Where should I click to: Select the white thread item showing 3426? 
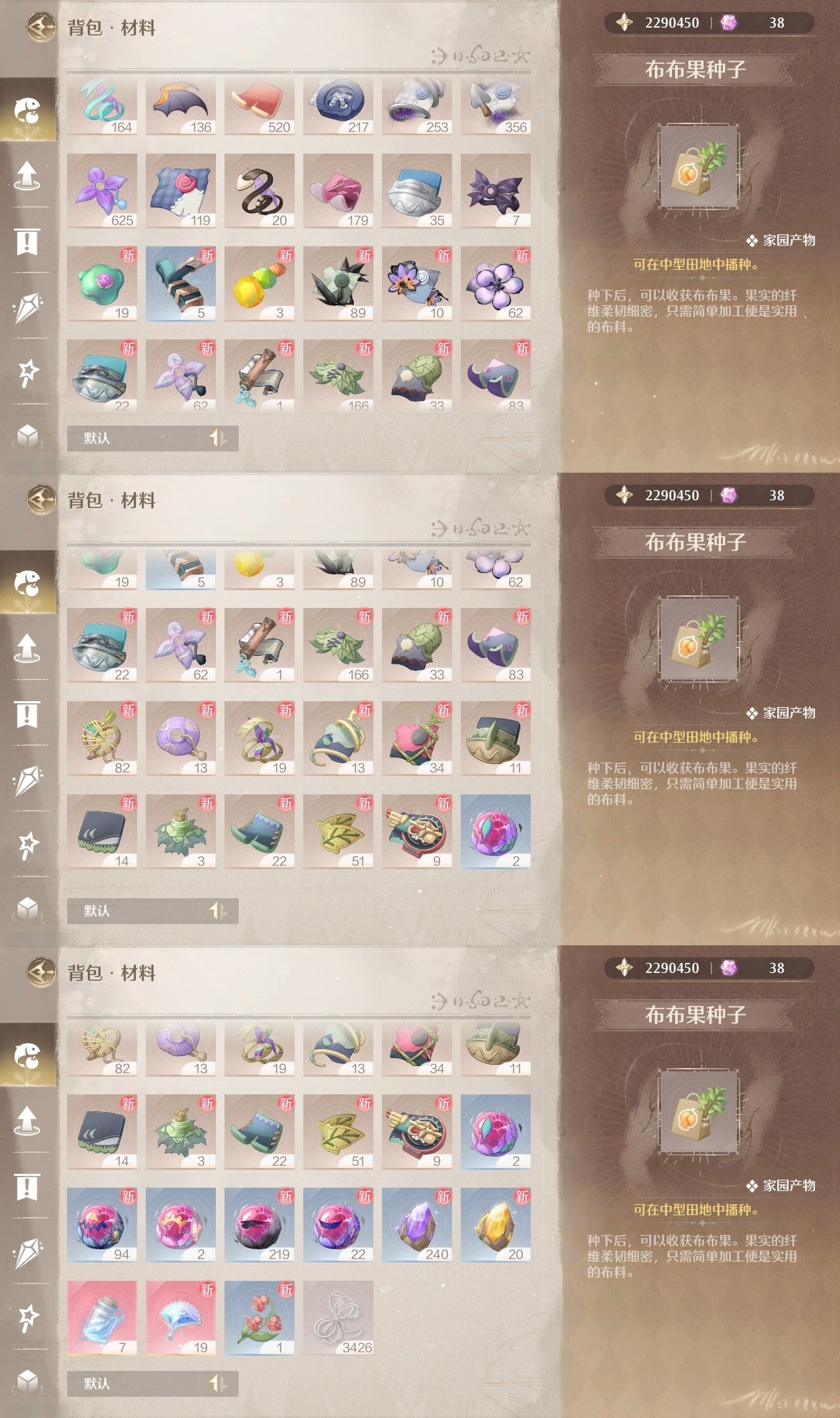[338, 1318]
